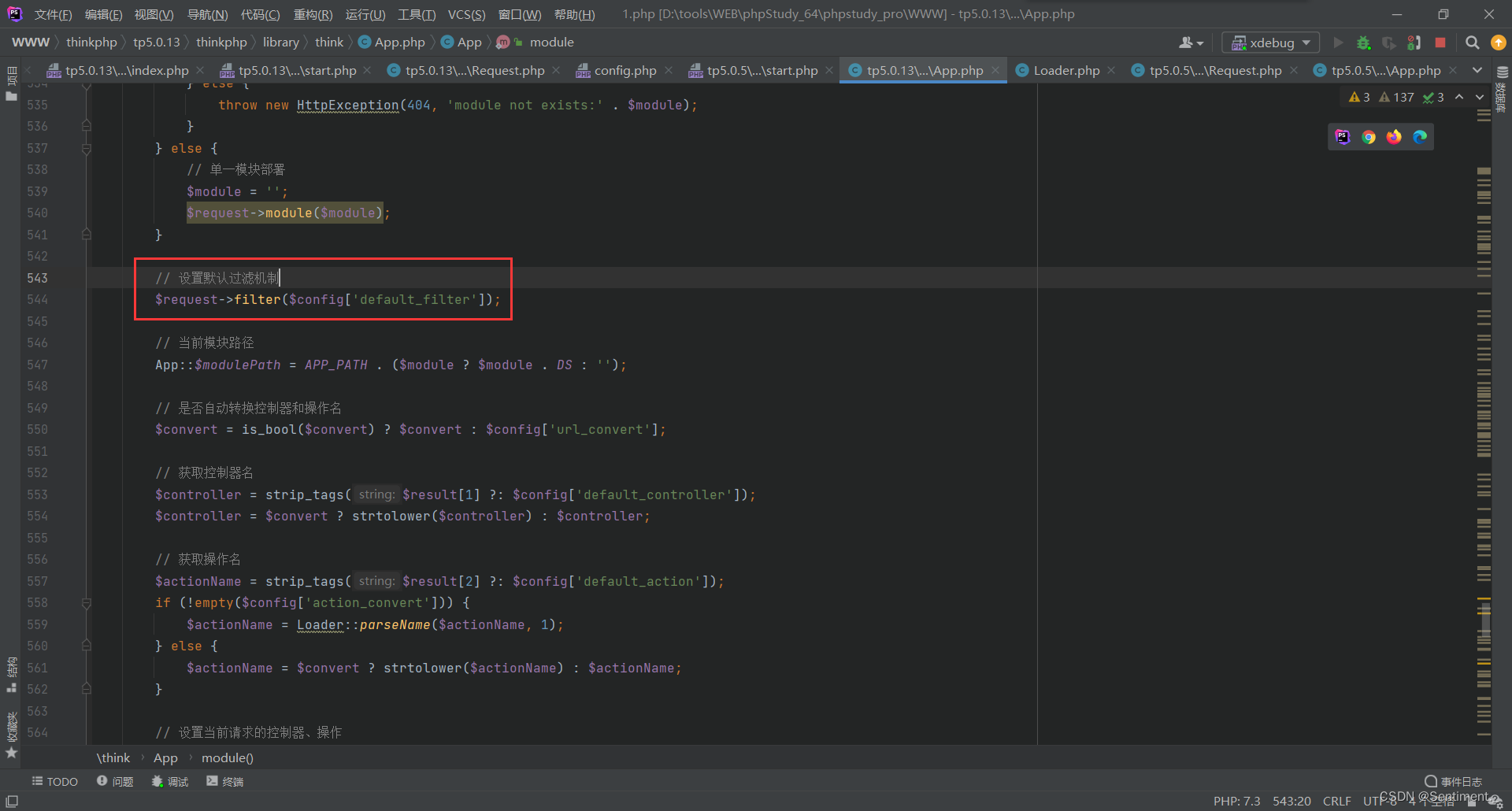This screenshot has width=1512, height=811.
Task: Open the 重构(R) menu
Action: [313, 14]
